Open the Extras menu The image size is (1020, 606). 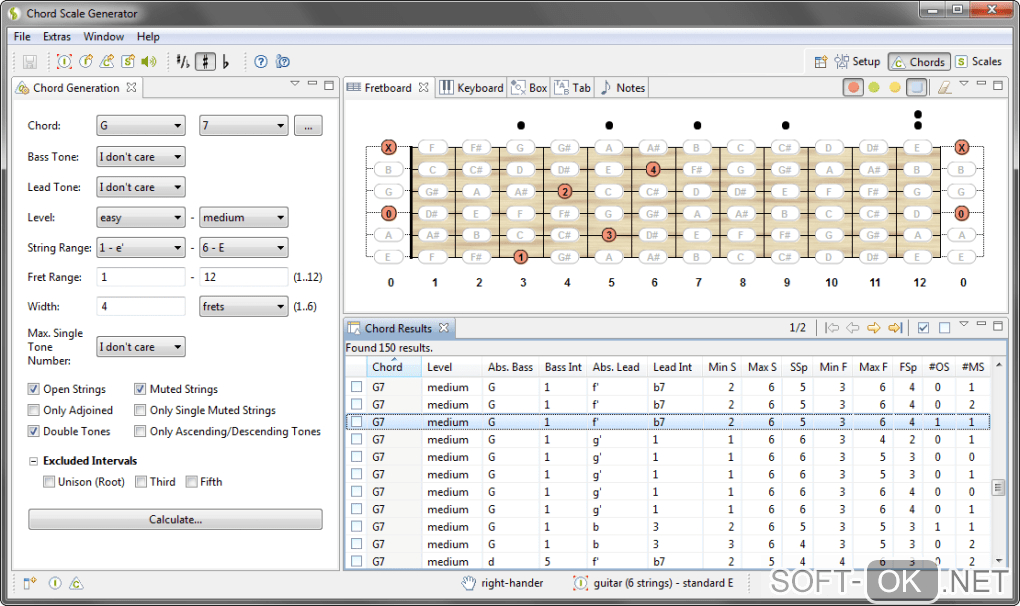[57, 36]
